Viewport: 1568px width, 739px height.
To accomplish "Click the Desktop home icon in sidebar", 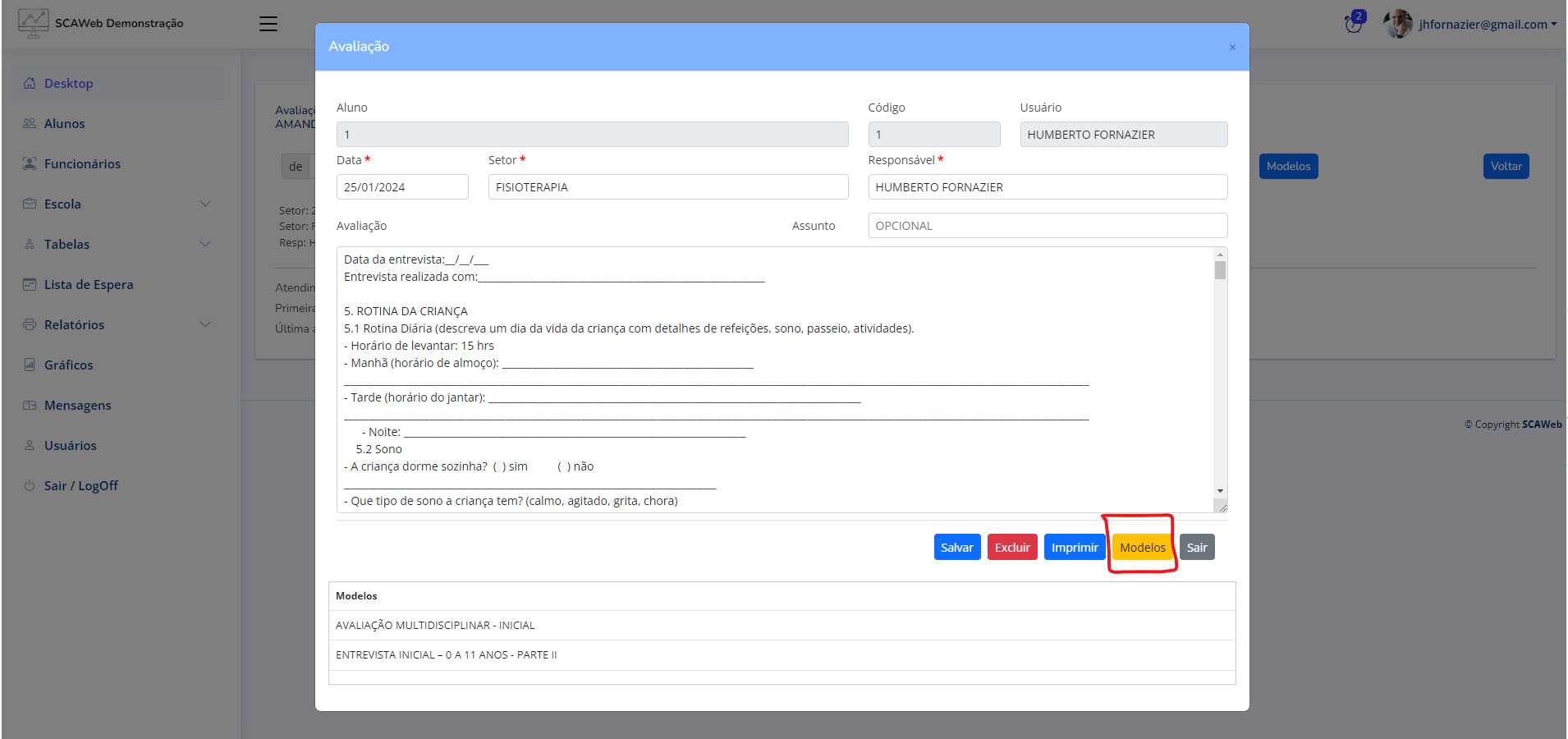I will point(30,83).
